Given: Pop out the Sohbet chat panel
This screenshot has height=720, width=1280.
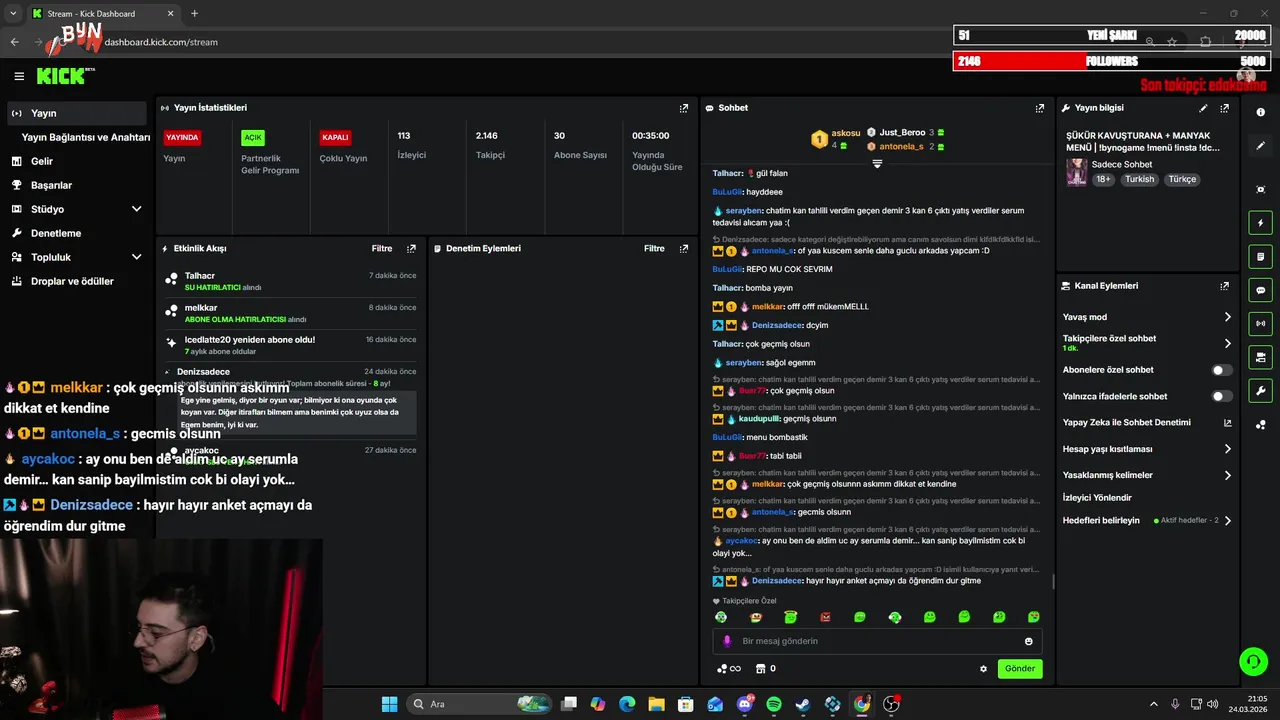Looking at the screenshot, I should pyautogui.click(x=1040, y=108).
